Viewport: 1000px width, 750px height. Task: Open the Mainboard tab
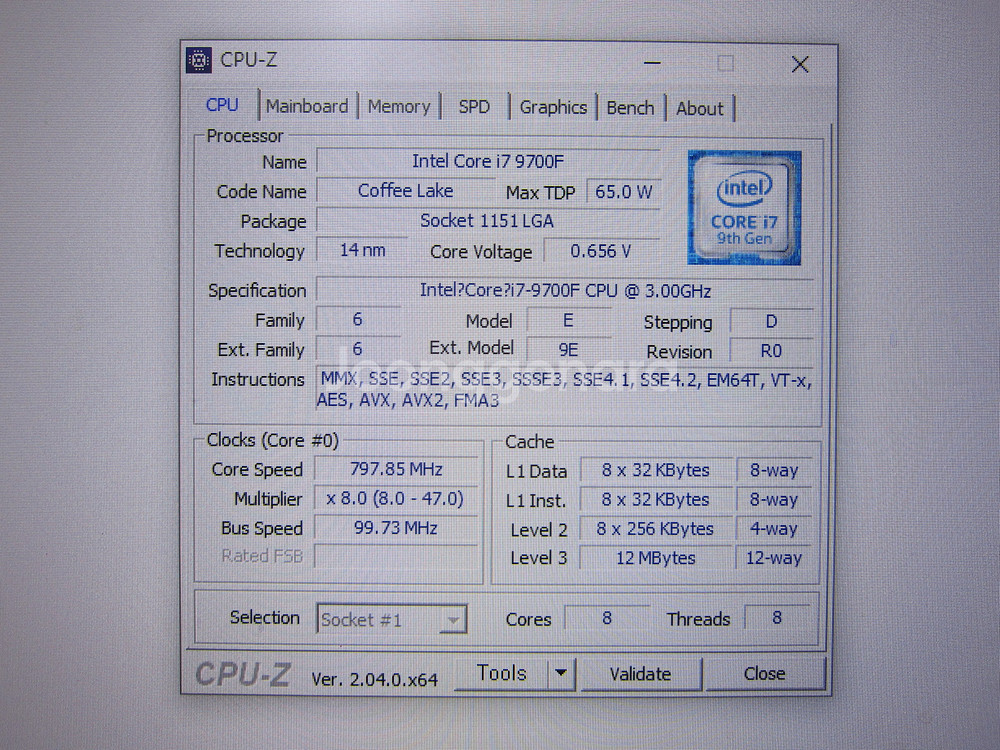click(307, 107)
